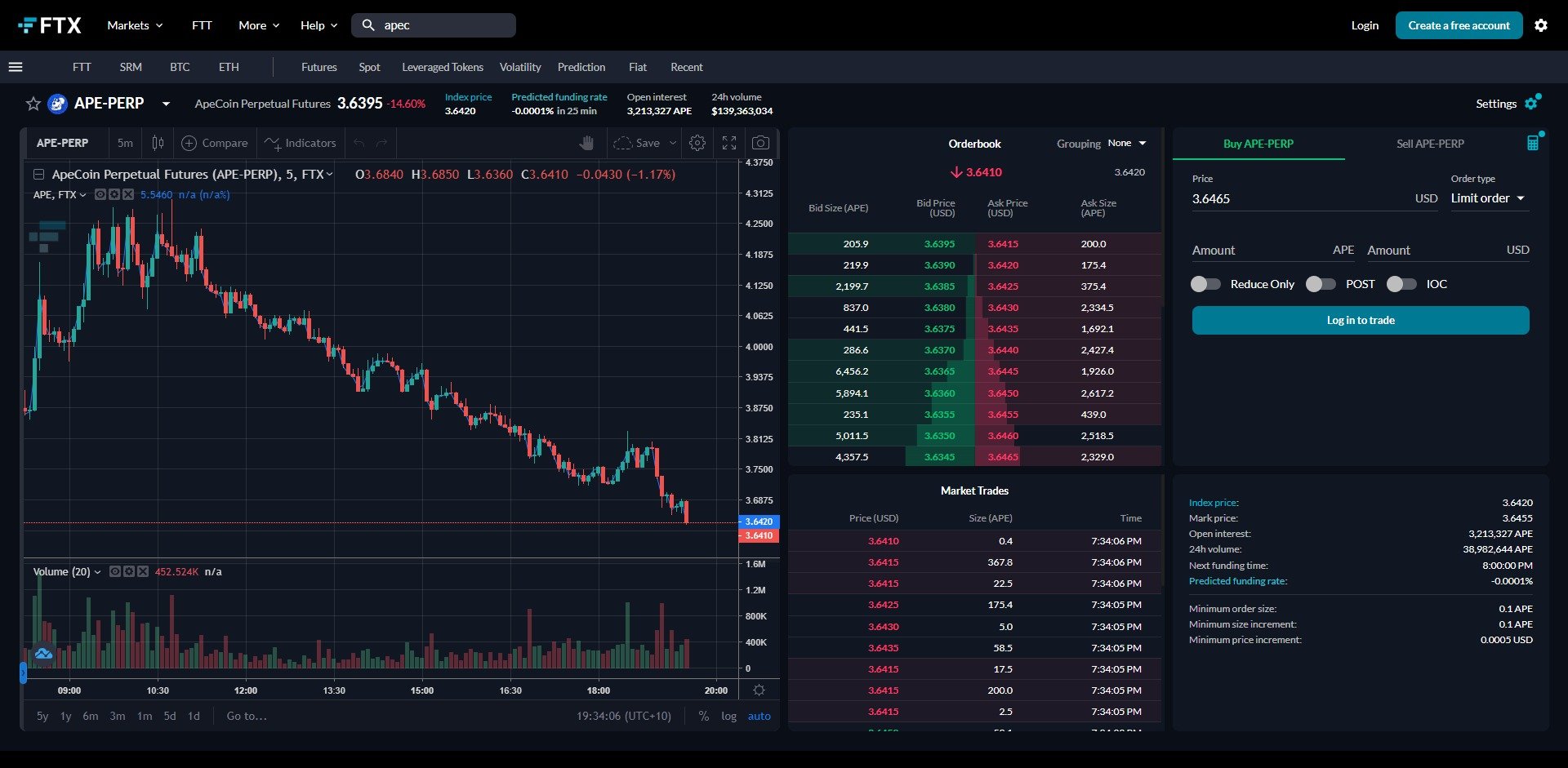Switch to the Sell APE-PERP tab

pos(1429,144)
